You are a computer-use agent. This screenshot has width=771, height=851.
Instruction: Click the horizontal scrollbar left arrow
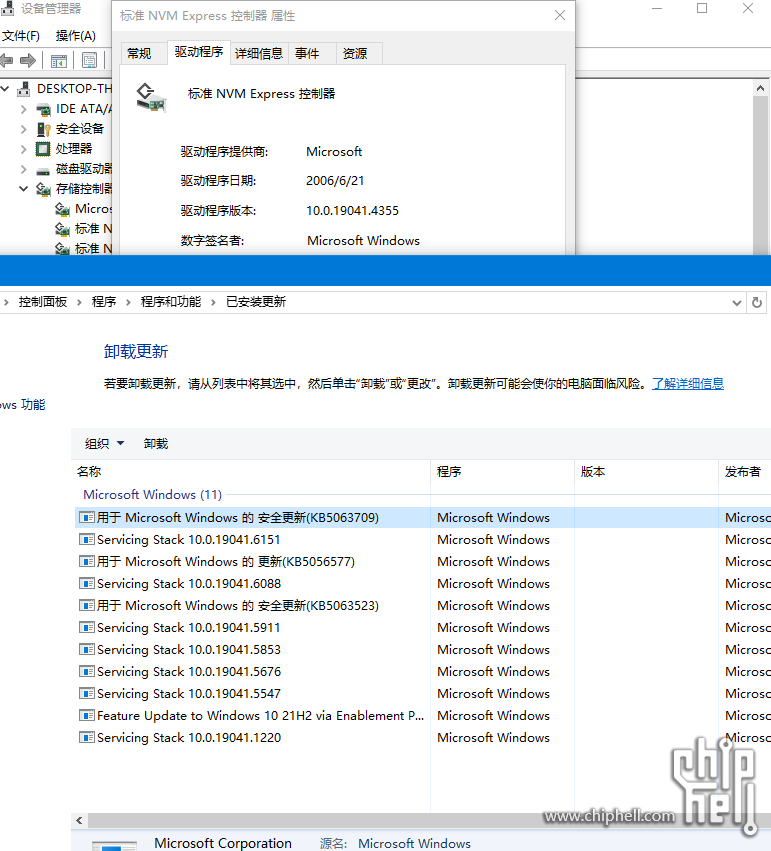(x=79, y=820)
